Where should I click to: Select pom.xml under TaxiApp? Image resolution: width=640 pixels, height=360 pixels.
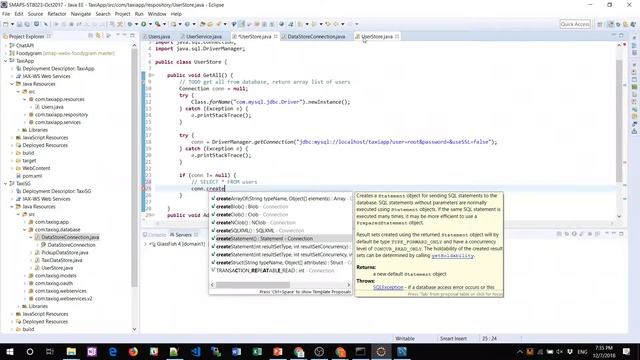(x=32, y=176)
